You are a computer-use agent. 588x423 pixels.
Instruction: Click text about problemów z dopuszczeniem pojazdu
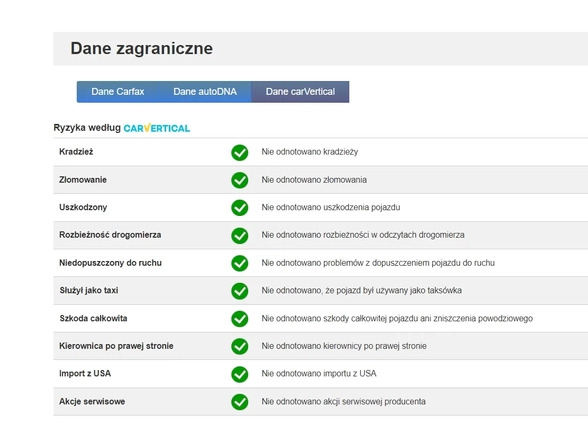378,263
